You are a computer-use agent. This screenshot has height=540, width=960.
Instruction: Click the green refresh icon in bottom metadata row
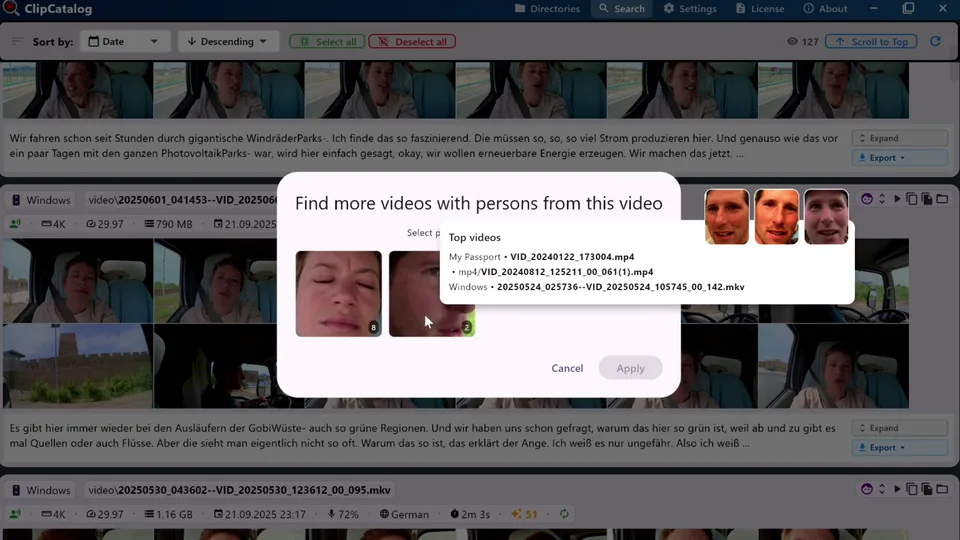click(564, 514)
